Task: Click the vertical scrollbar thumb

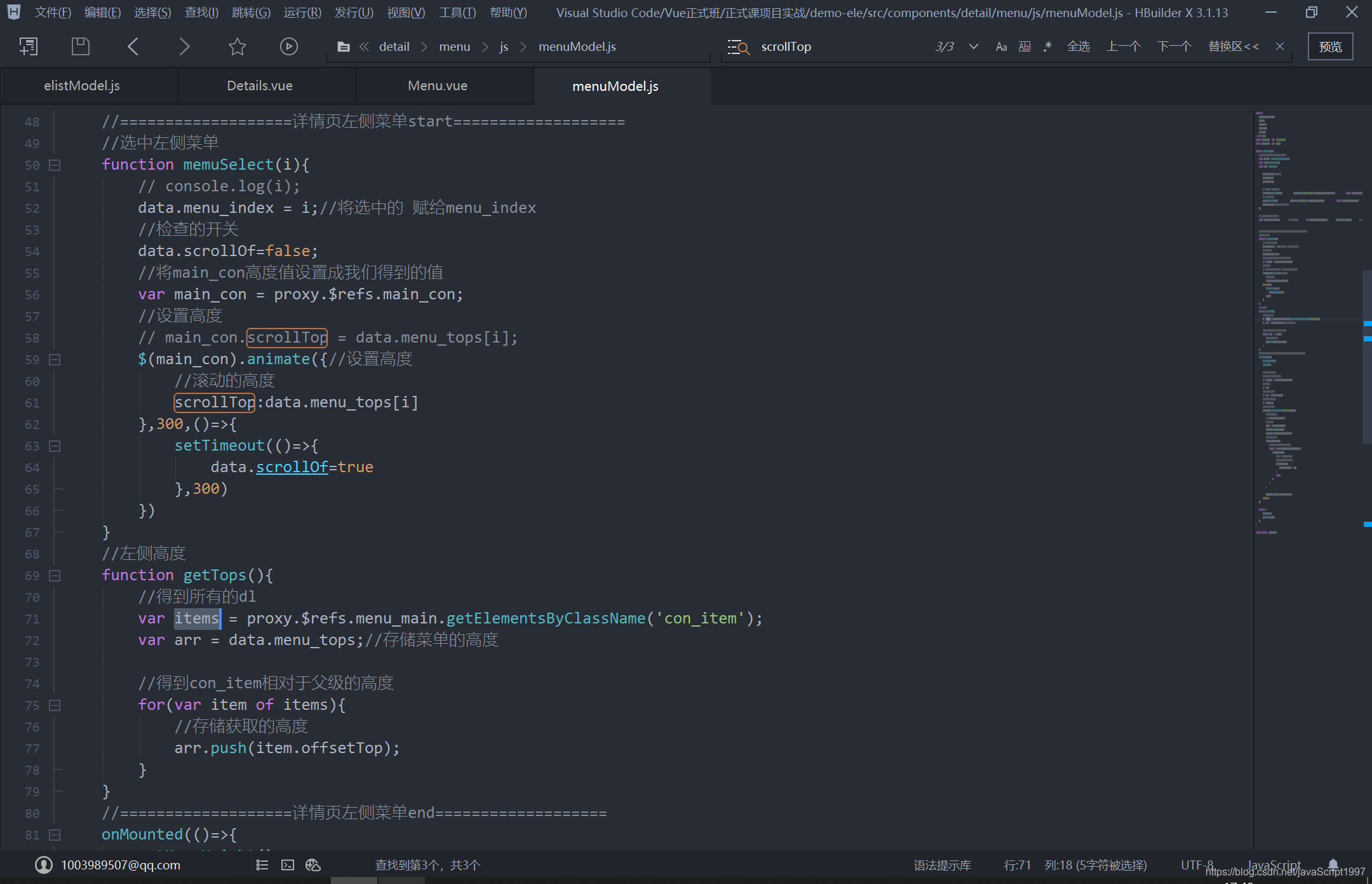Action: pos(1367,356)
